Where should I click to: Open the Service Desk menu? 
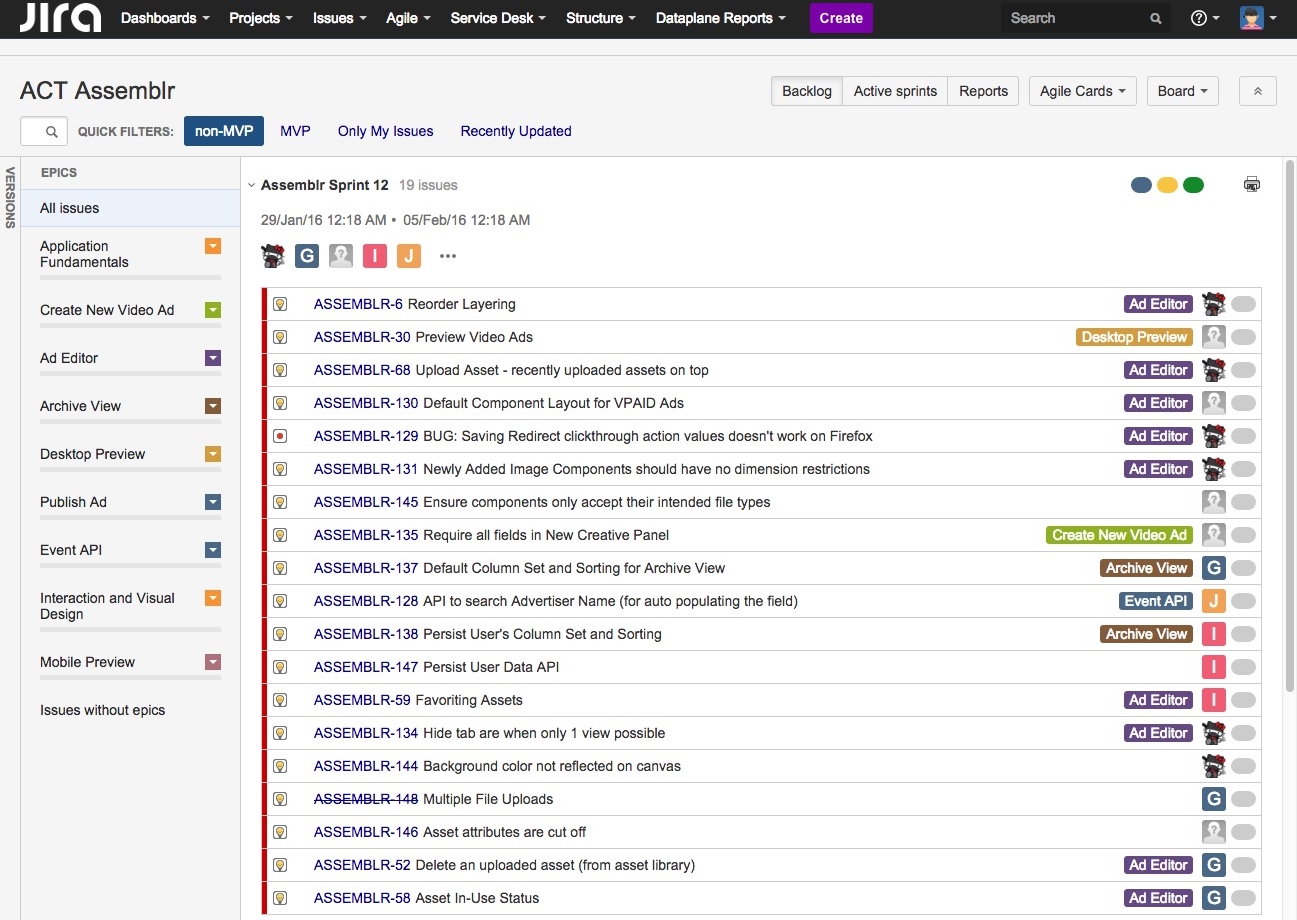pyautogui.click(x=498, y=18)
